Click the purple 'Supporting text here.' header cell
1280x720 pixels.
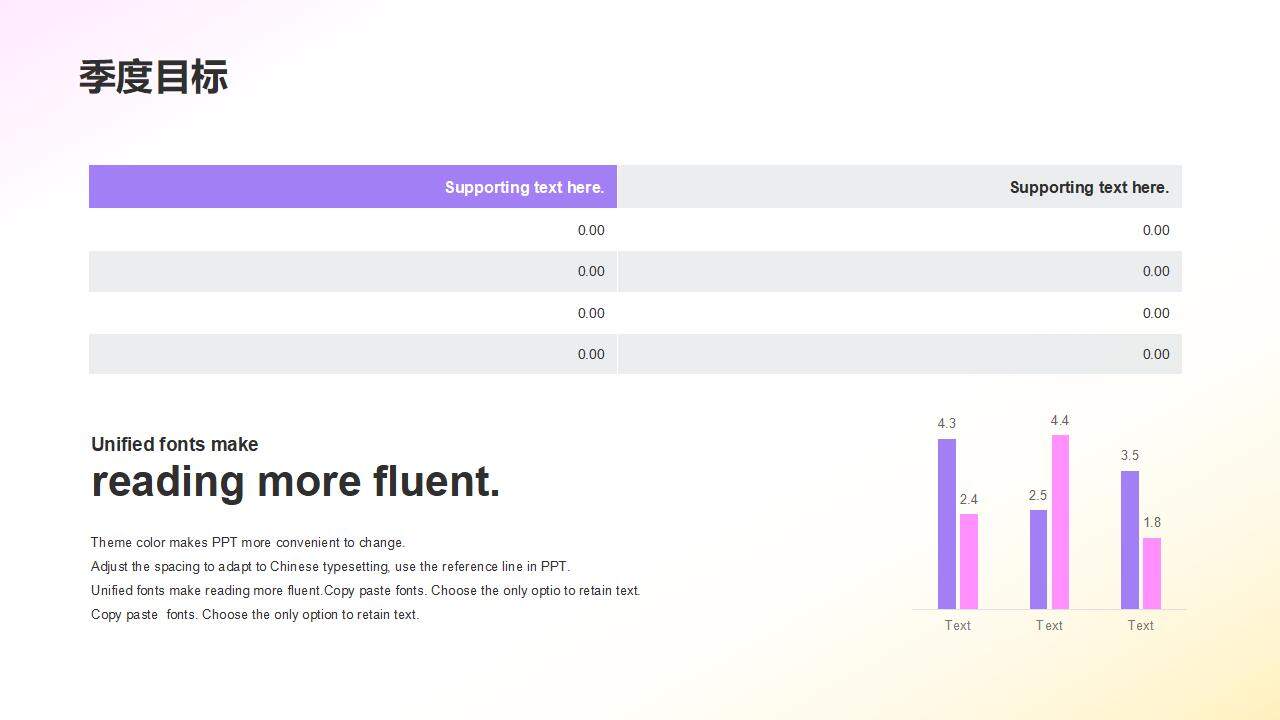click(x=353, y=187)
